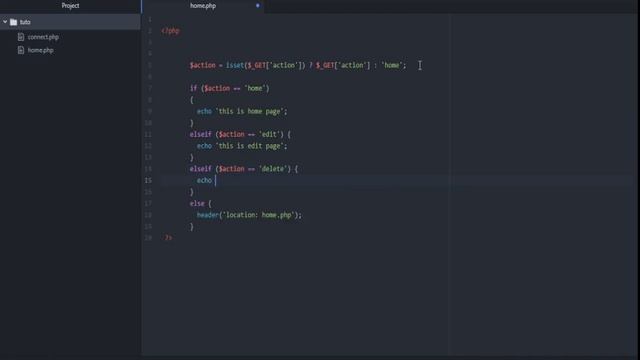The image size is (640, 360).
Task: Click the modified dot on home.php tab
Action: [258, 6]
